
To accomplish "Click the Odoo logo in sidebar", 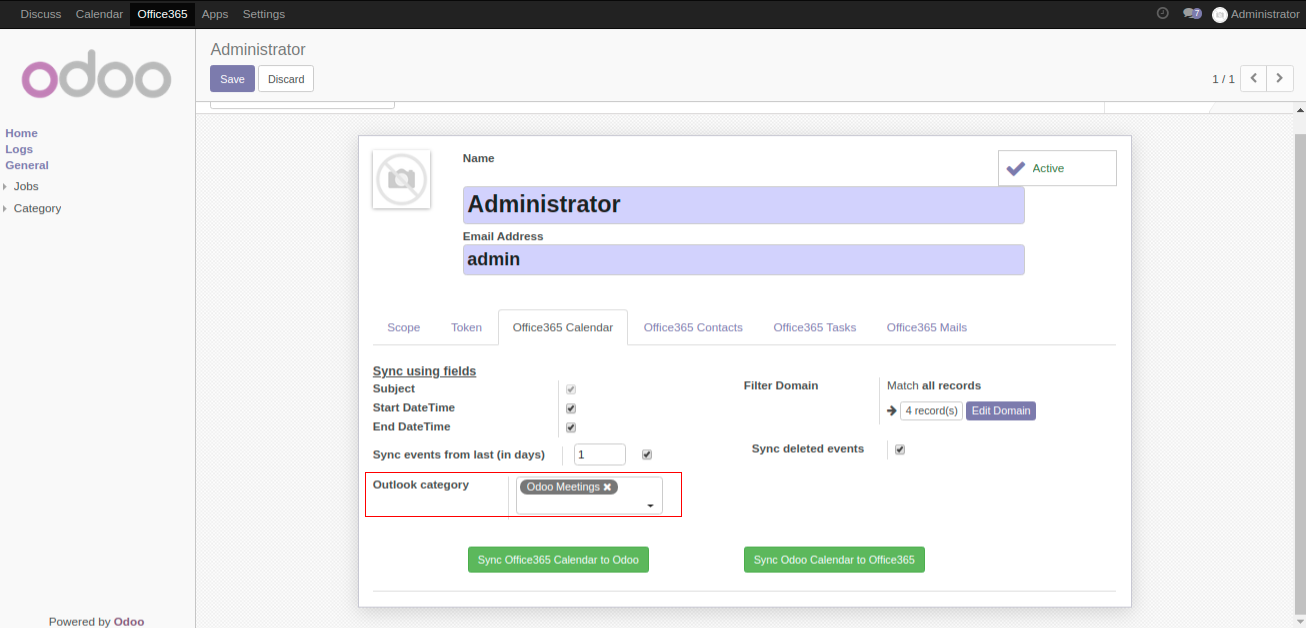I will click(x=97, y=78).
